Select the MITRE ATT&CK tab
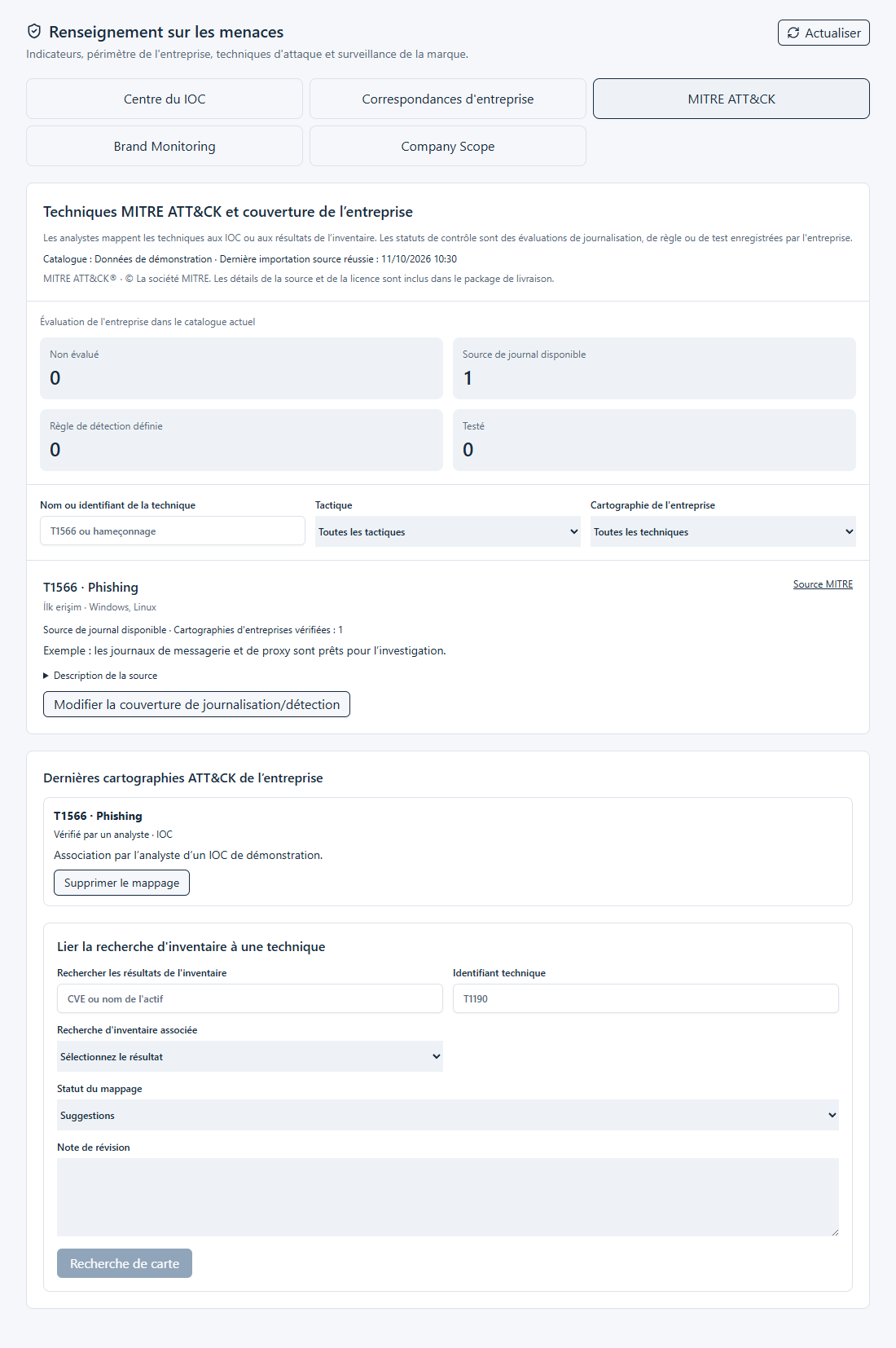Screen dimensions: 896x1348 point(731,99)
